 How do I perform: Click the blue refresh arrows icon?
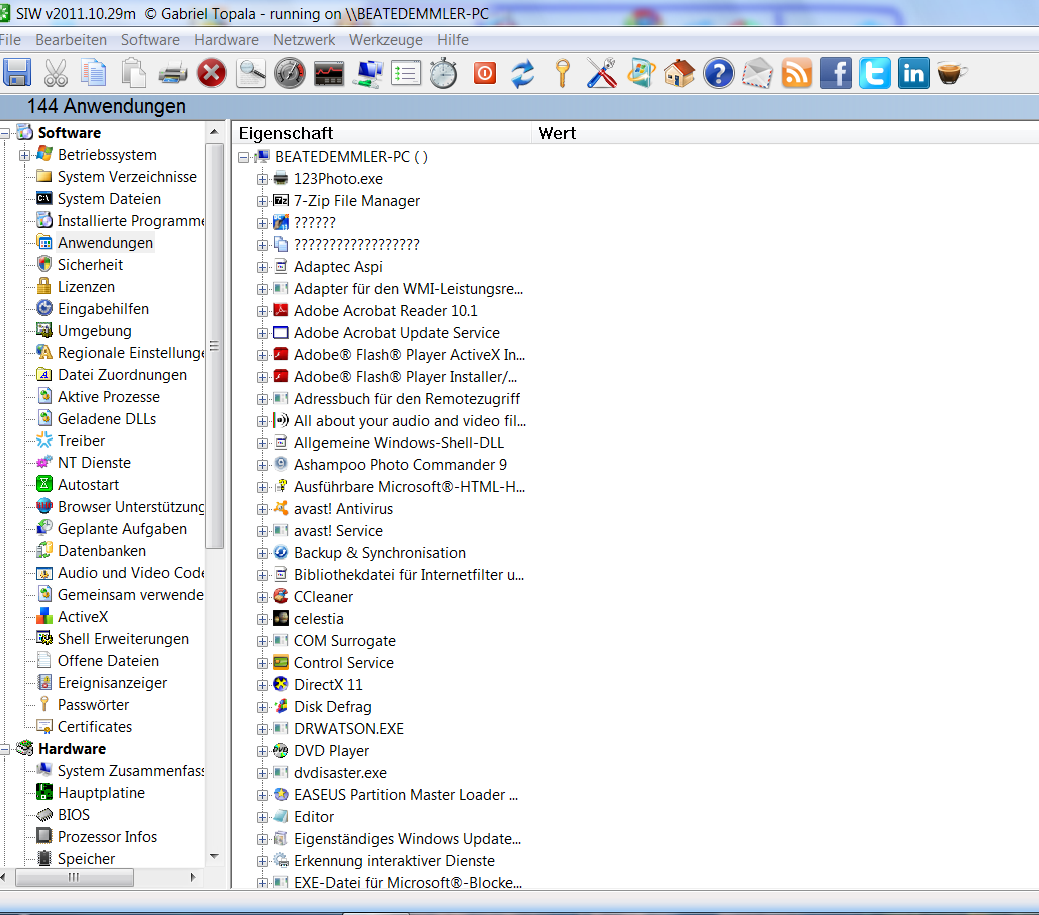pos(523,73)
